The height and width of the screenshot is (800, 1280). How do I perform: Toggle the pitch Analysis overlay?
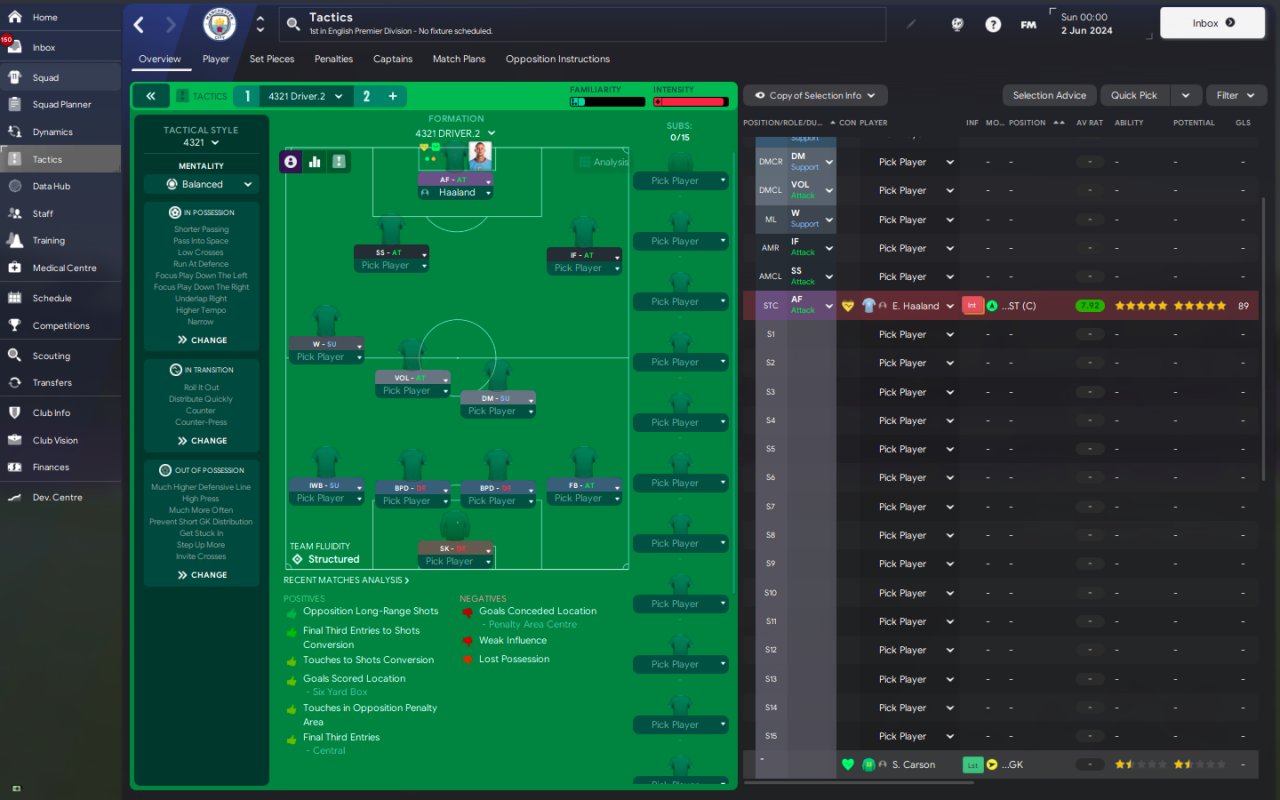603,162
